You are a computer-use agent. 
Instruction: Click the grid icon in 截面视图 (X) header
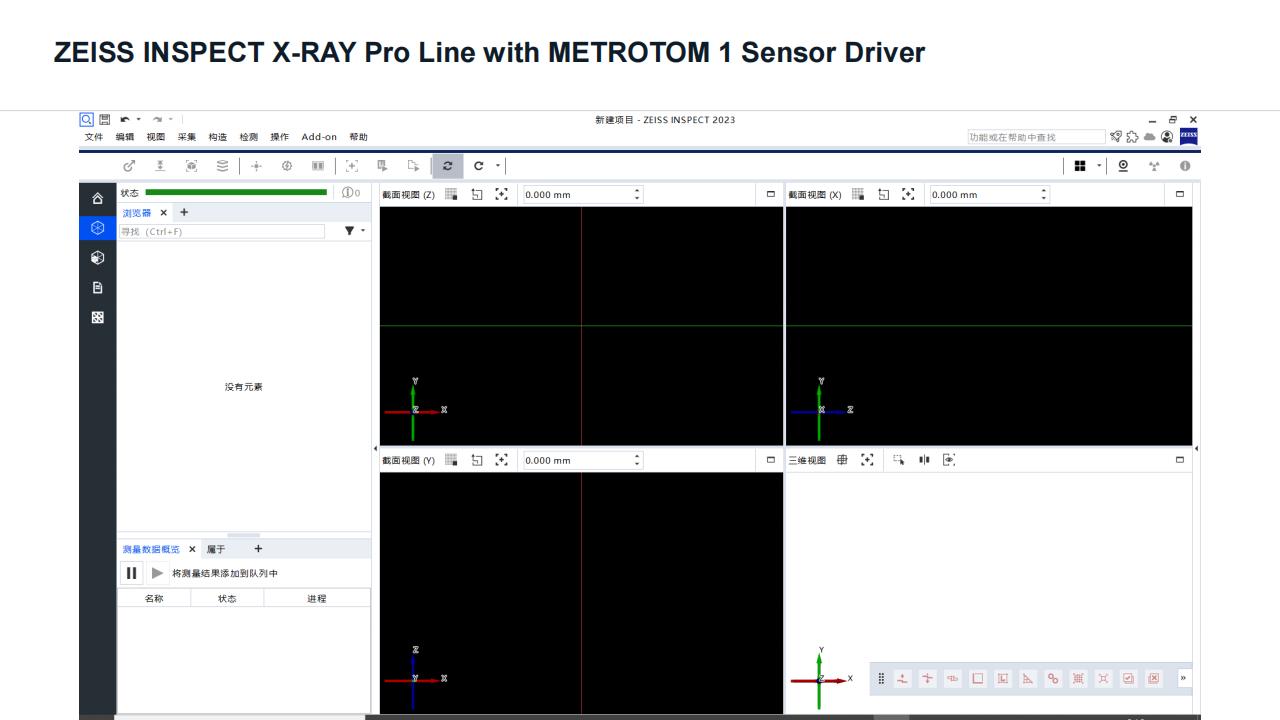(x=858, y=194)
